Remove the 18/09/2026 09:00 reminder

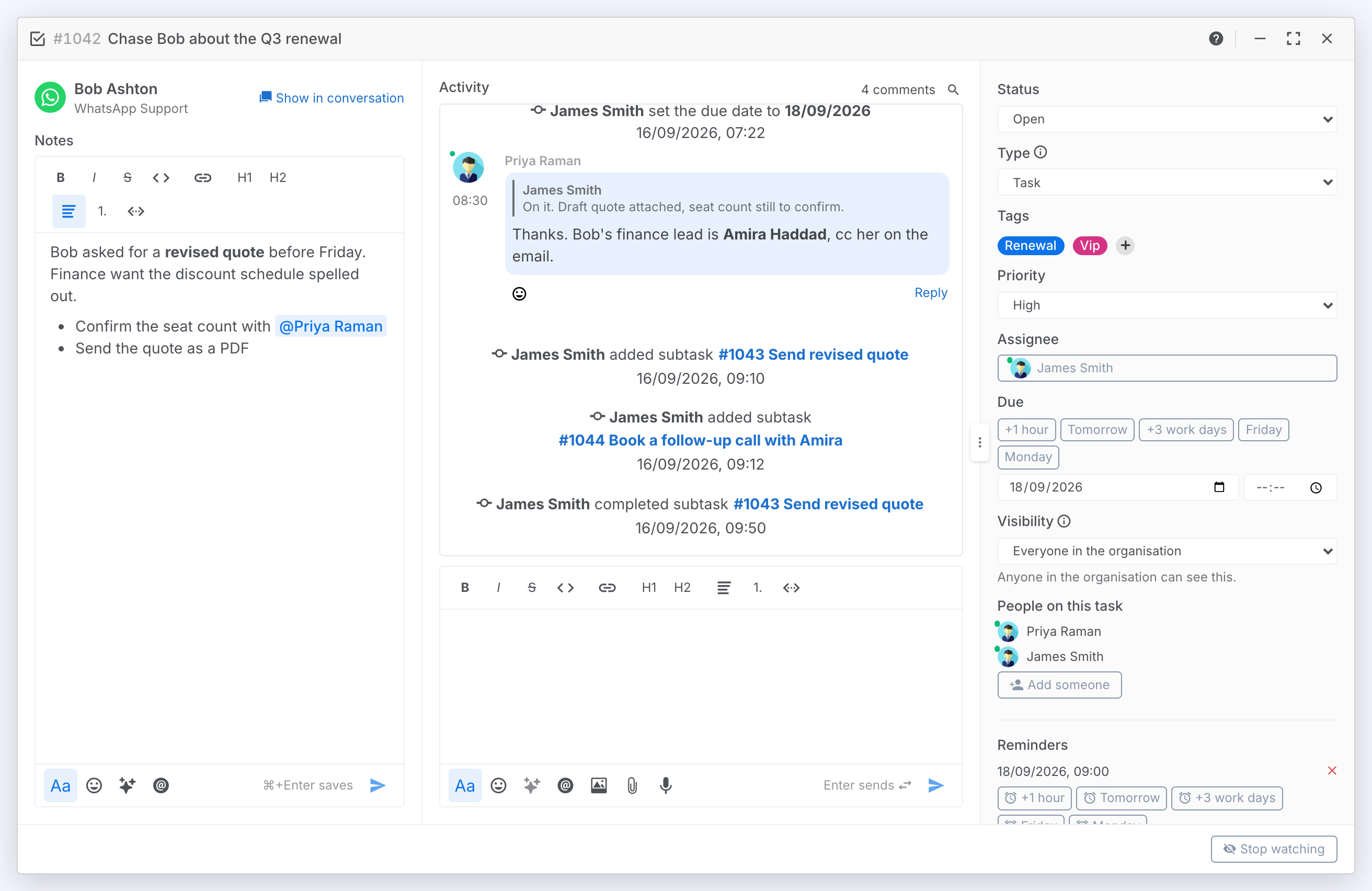click(x=1332, y=771)
